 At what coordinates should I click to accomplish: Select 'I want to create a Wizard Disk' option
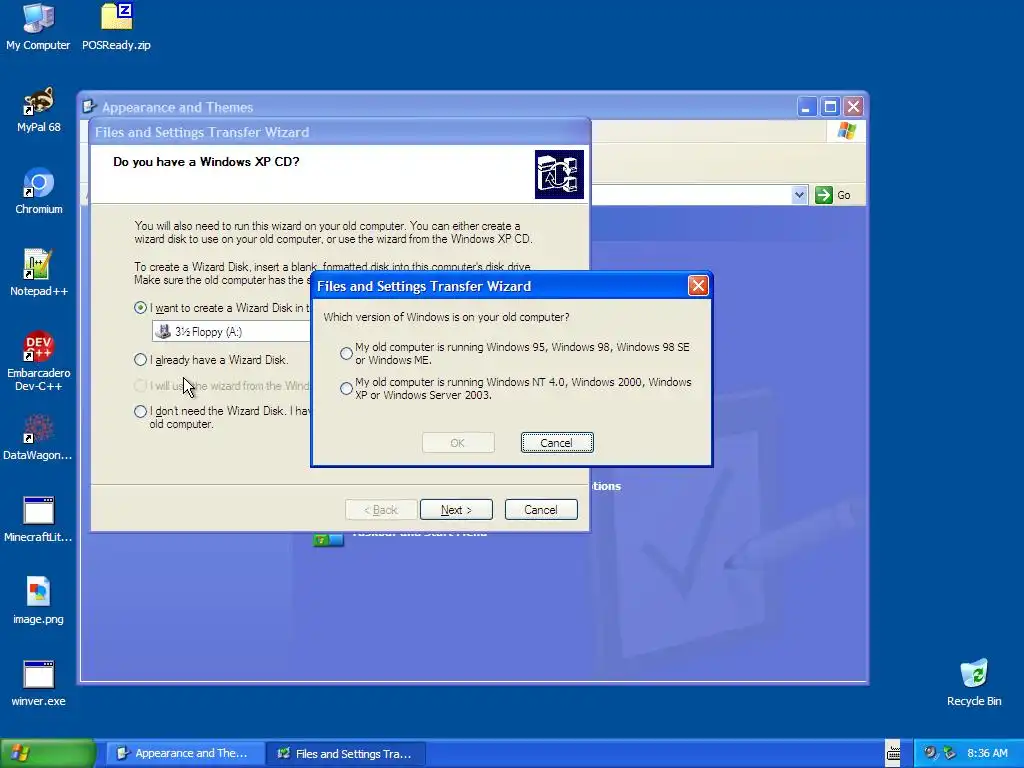(x=140, y=308)
